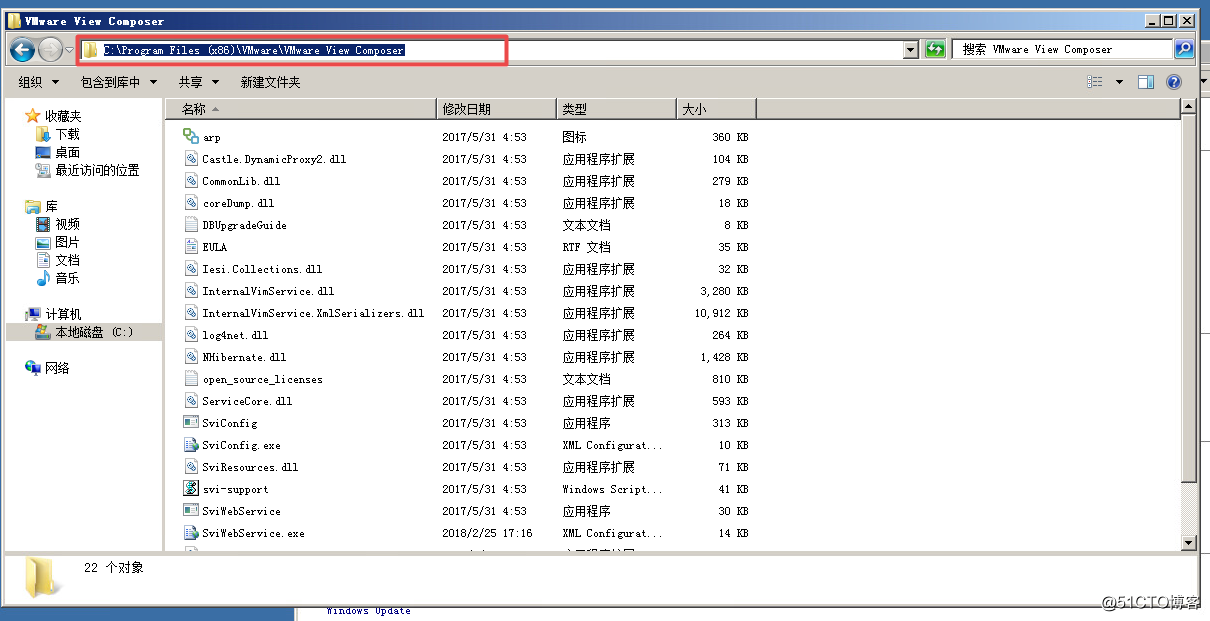
Task: Click the magnifier search icon
Action: tap(1183, 49)
